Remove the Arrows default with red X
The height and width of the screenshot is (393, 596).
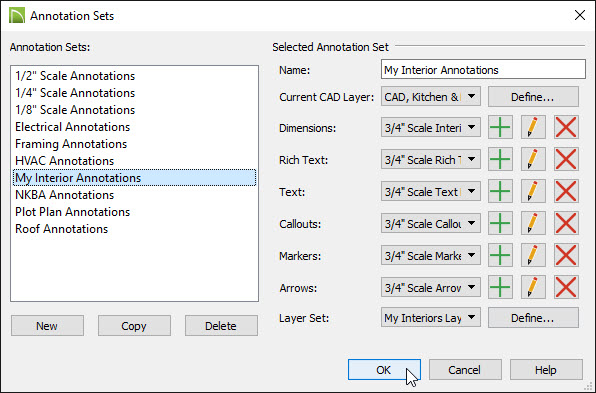pos(566,287)
